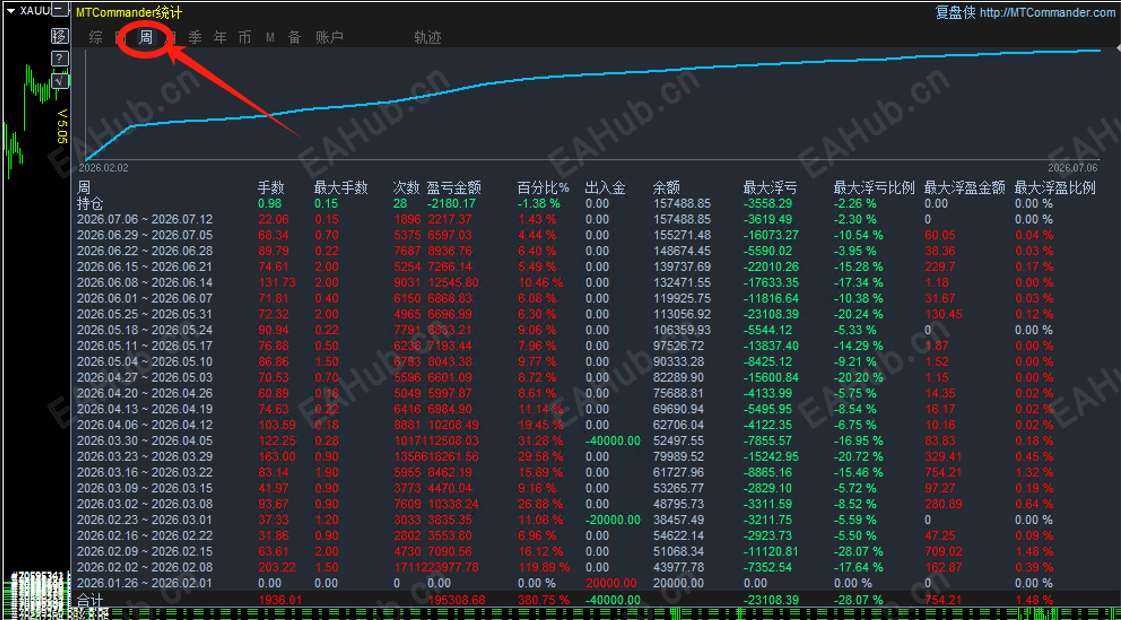The width and height of the screenshot is (1121, 620).
Task: Switch to the 综 summary tab
Action: [x=95, y=37]
